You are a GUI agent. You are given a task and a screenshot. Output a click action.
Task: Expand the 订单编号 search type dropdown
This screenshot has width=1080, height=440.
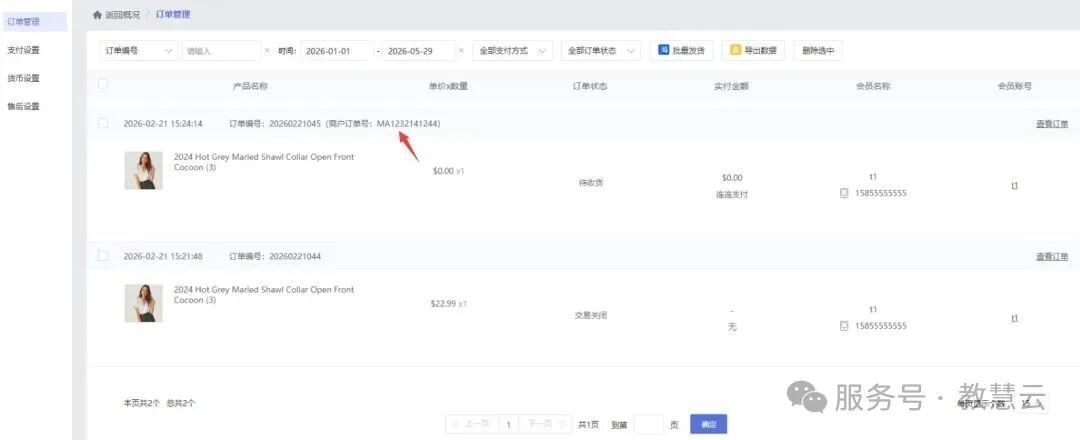(x=138, y=51)
